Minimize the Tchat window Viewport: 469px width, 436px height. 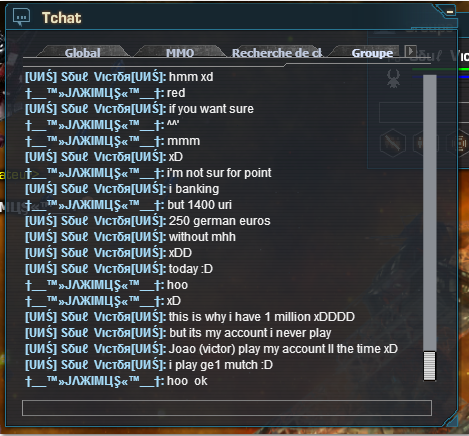point(450,12)
